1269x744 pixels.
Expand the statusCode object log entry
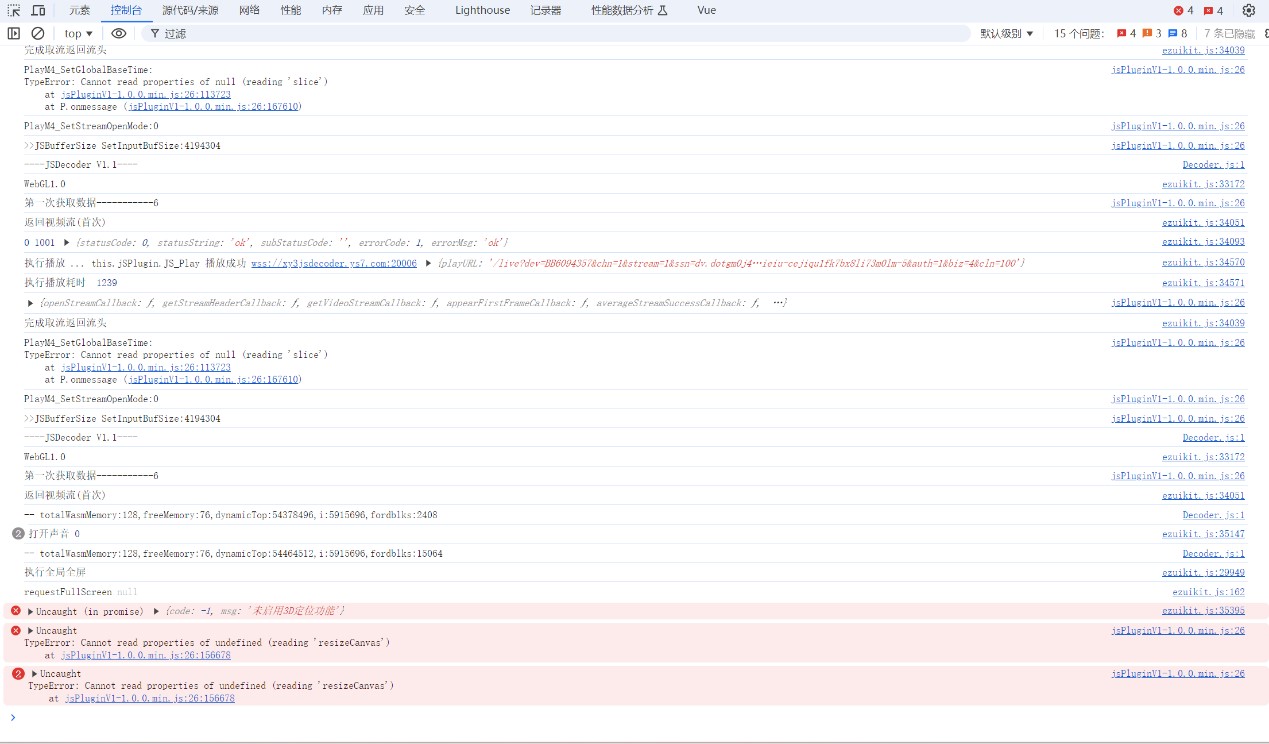(x=67, y=243)
